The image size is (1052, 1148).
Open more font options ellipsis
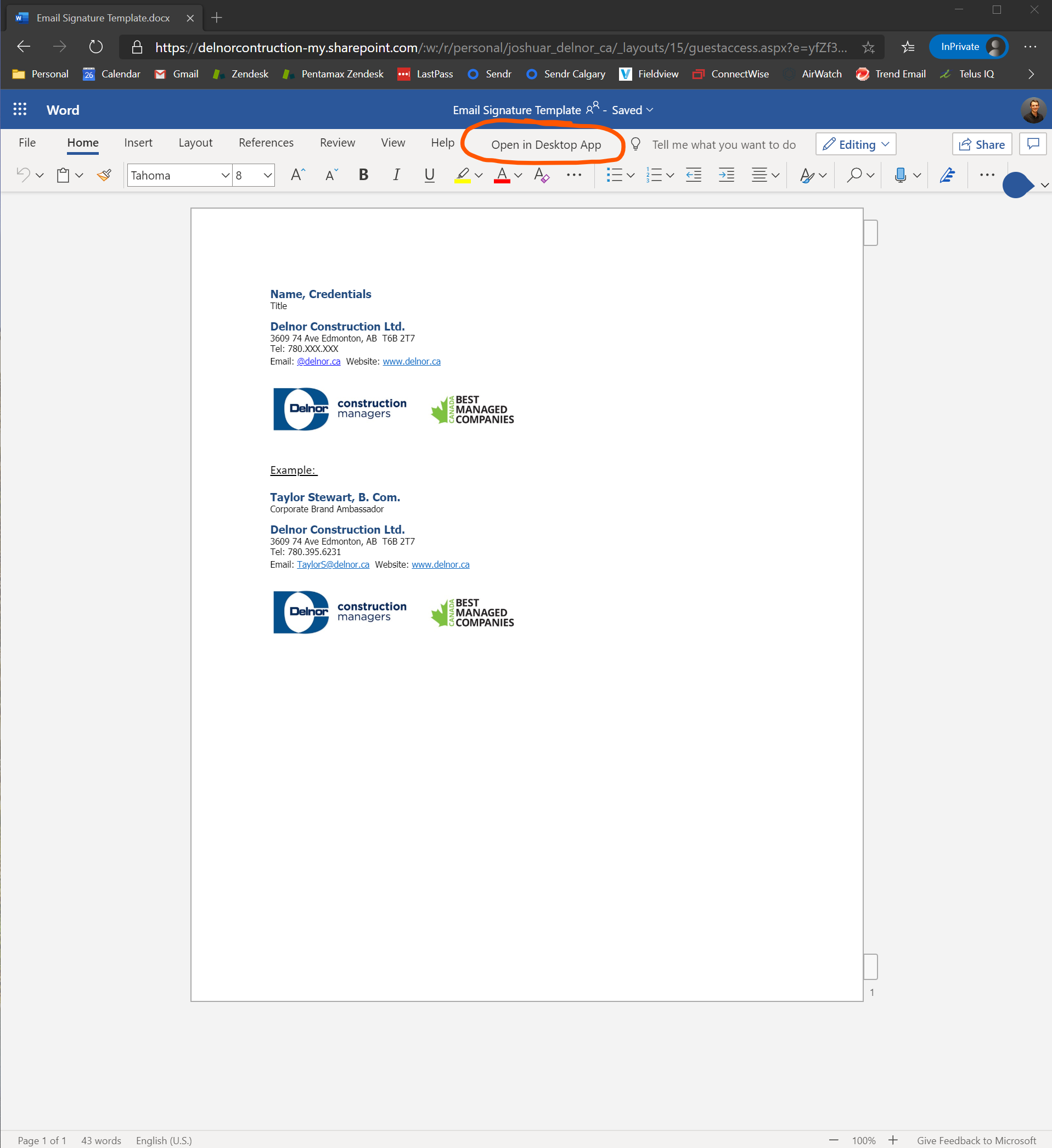(574, 175)
